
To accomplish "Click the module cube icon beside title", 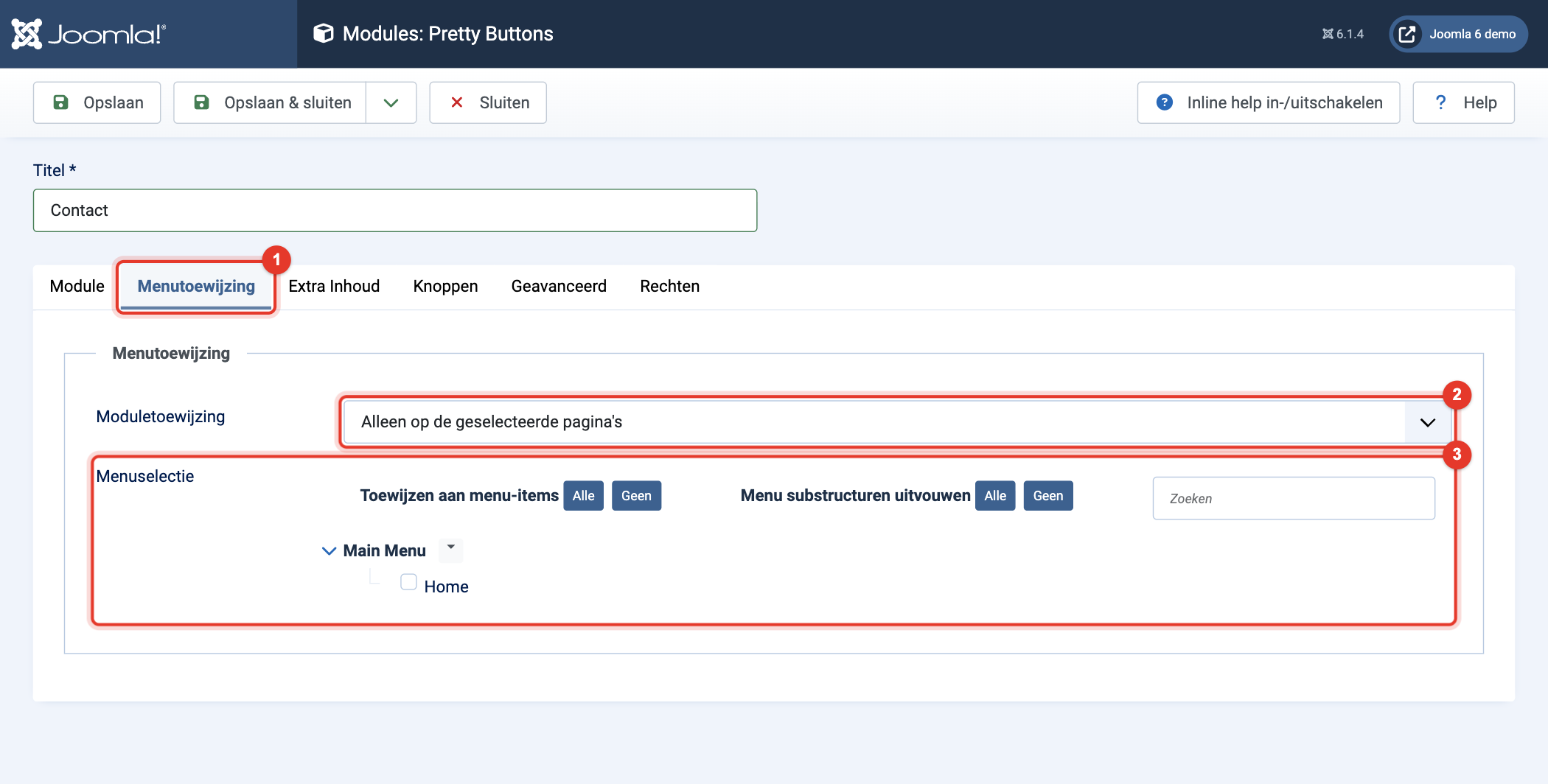I will point(323,33).
